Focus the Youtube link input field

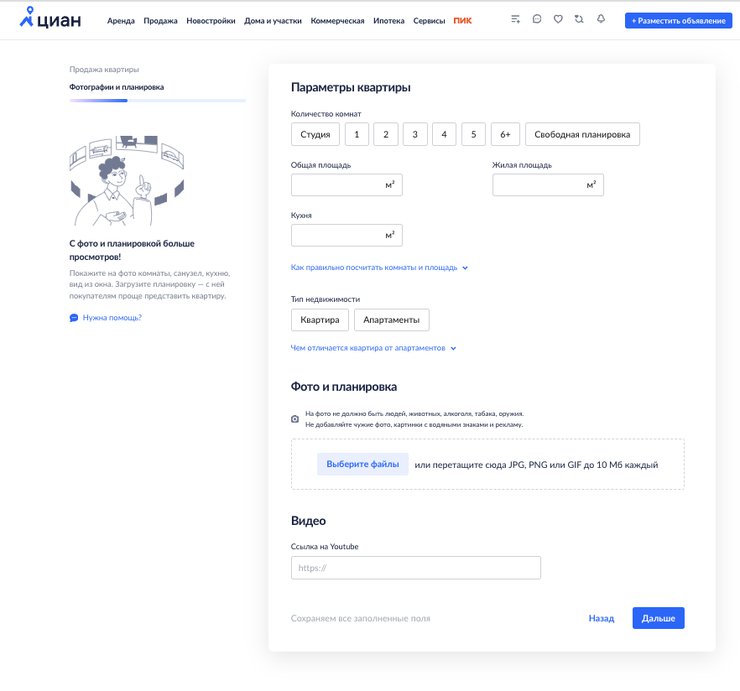[x=415, y=568]
